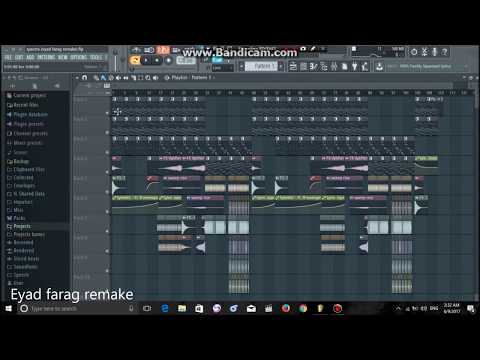This screenshot has height=360, width=480.
Task: Click the circular settings icon top right
Action: point(414,52)
